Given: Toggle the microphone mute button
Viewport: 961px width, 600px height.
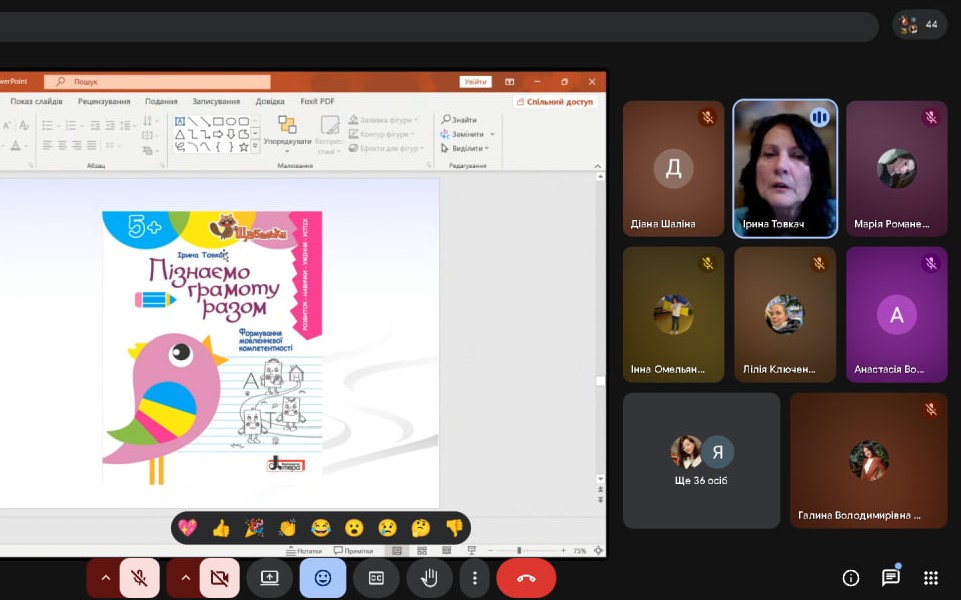Looking at the screenshot, I should pos(139,578).
